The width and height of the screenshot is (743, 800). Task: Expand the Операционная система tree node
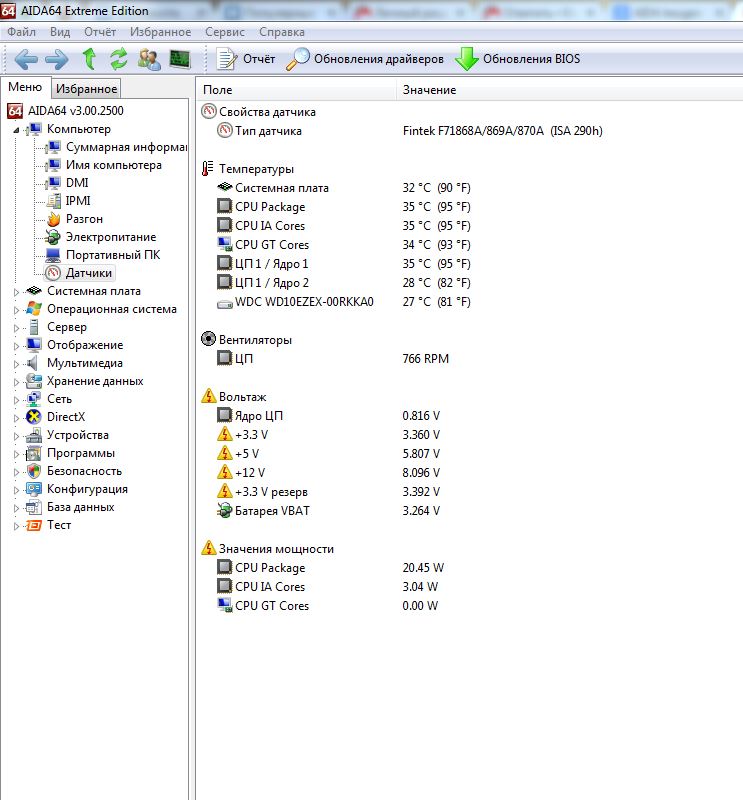16,310
